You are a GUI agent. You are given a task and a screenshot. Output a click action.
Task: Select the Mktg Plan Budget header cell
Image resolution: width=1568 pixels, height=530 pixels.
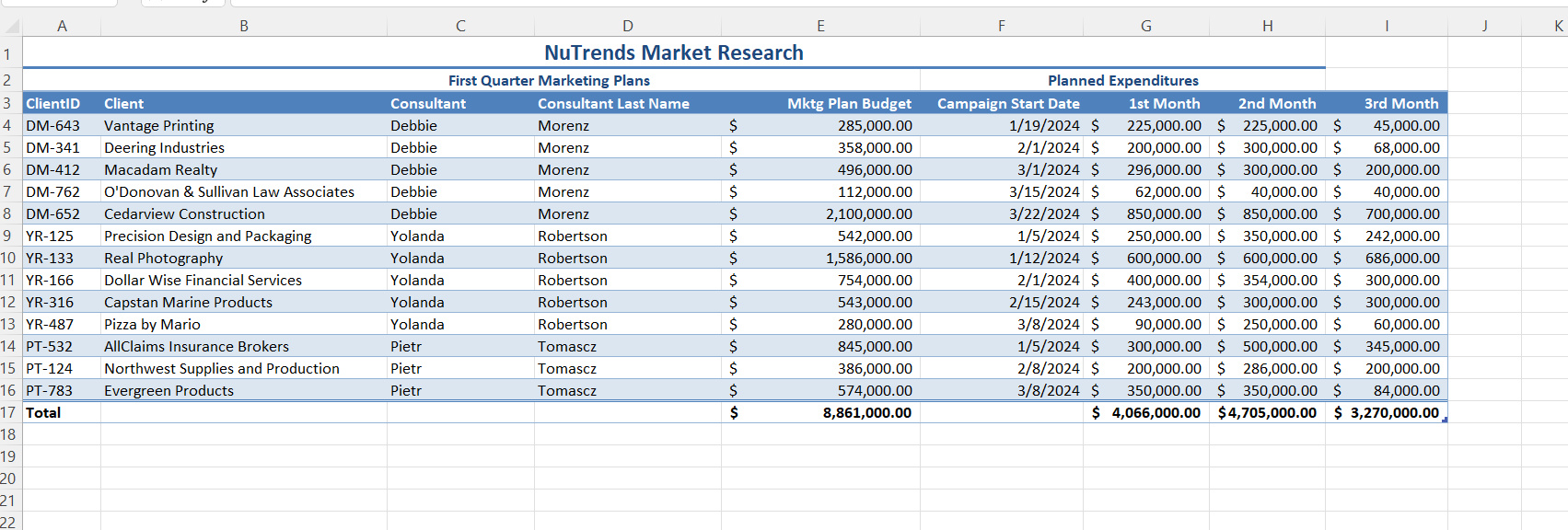coord(848,103)
